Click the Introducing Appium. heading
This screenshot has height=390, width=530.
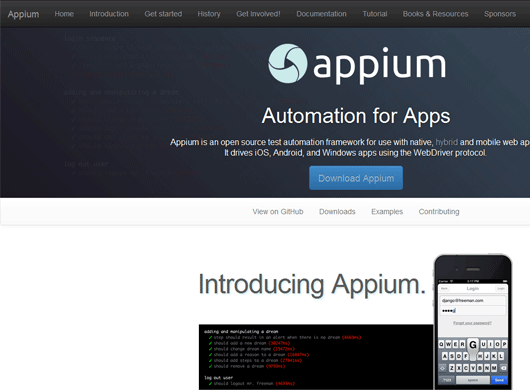(312, 285)
